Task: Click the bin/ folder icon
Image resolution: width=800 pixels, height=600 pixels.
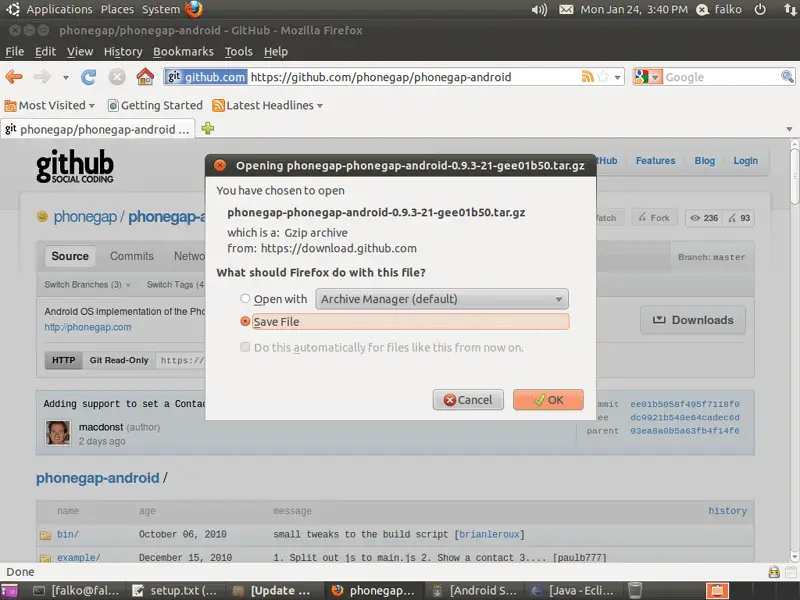Action: click(45, 535)
